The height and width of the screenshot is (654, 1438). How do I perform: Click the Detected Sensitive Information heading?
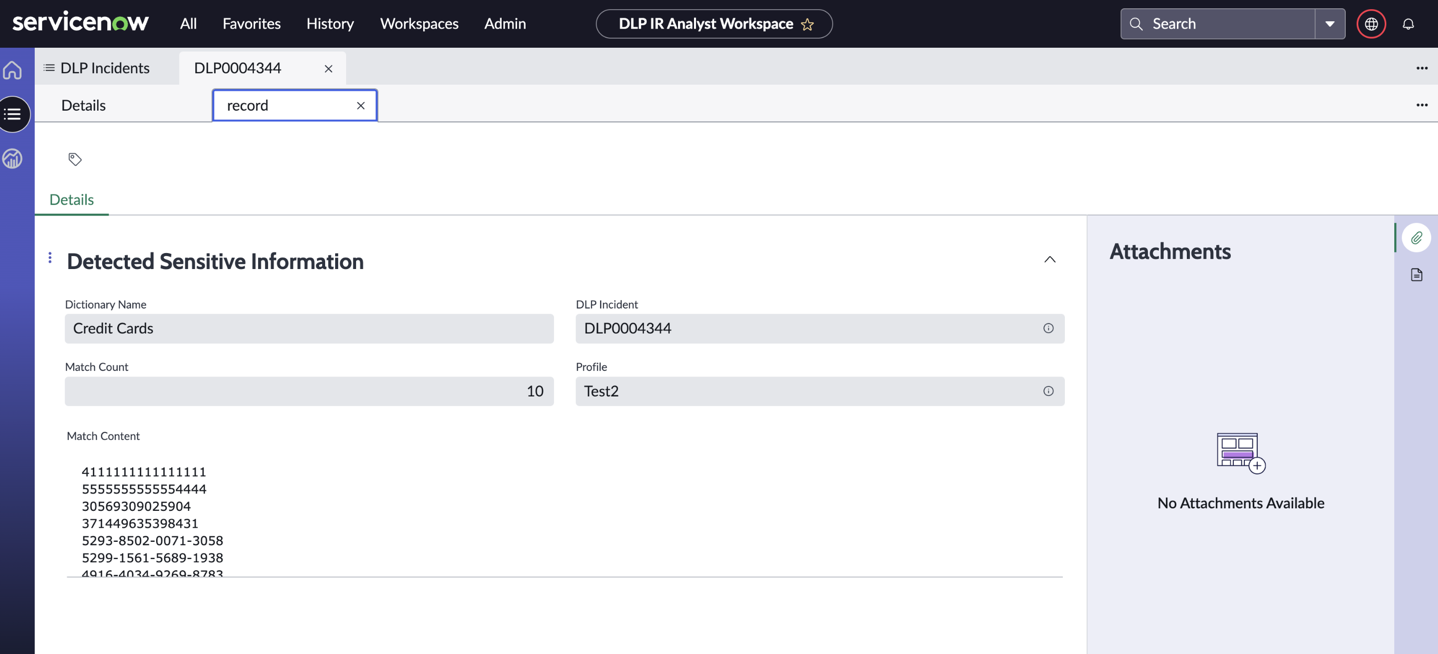point(215,261)
